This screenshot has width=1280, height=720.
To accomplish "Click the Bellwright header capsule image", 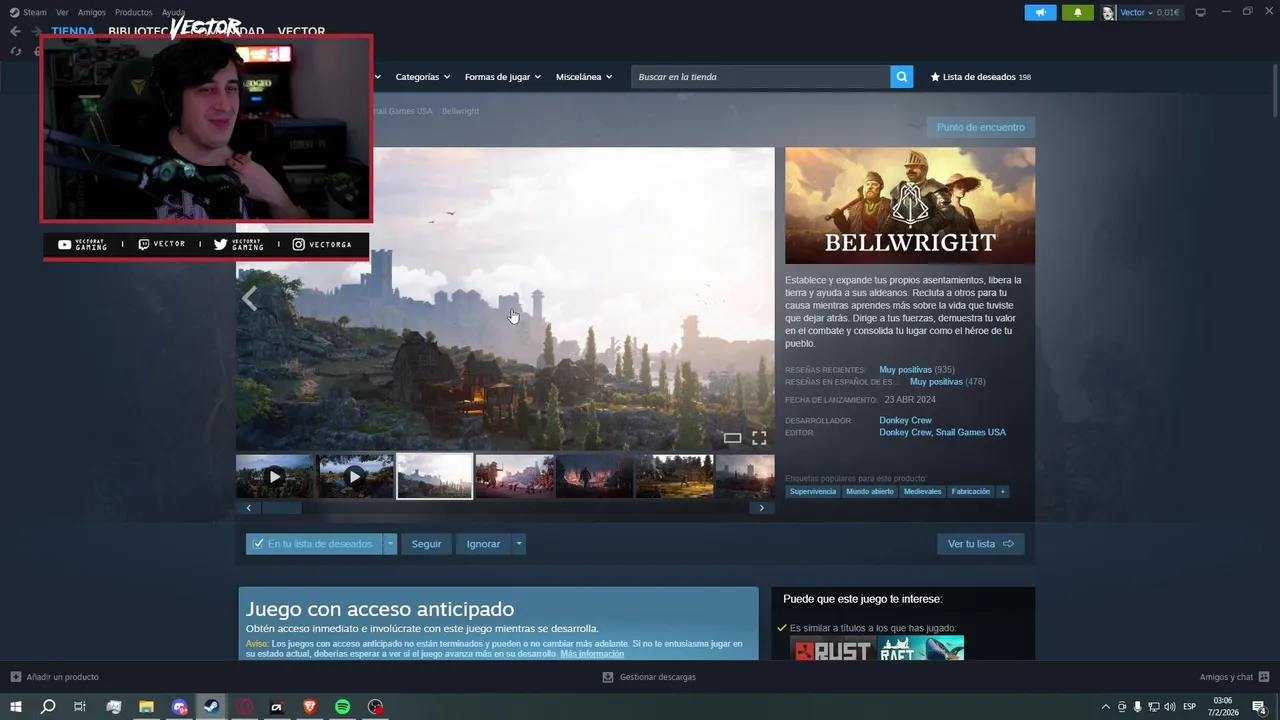I will 910,206.
